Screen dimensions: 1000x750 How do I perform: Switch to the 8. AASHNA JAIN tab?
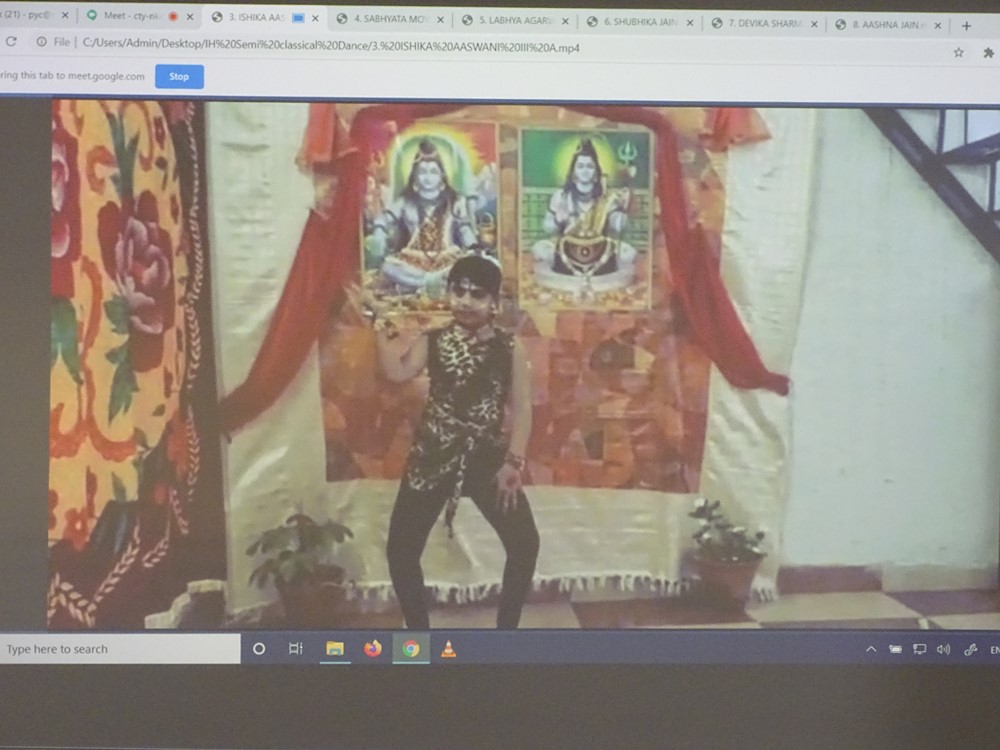(888, 25)
